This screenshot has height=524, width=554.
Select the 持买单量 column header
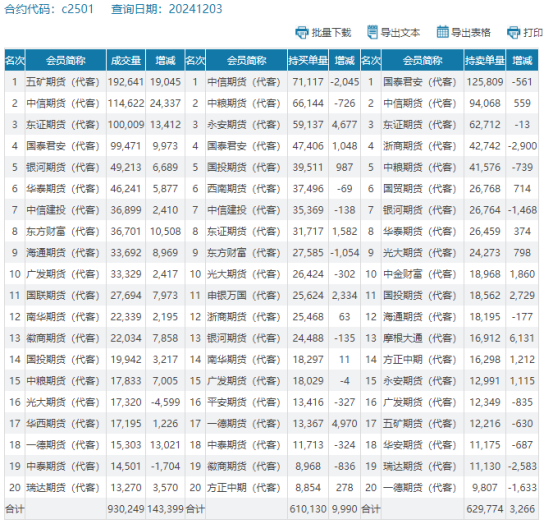[x=308, y=60]
